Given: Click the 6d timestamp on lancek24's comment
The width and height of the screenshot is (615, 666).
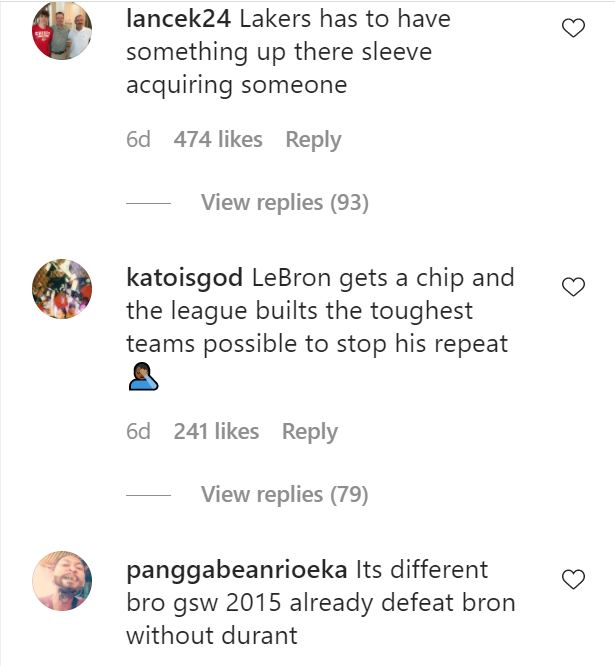Looking at the screenshot, I should coord(138,140).
